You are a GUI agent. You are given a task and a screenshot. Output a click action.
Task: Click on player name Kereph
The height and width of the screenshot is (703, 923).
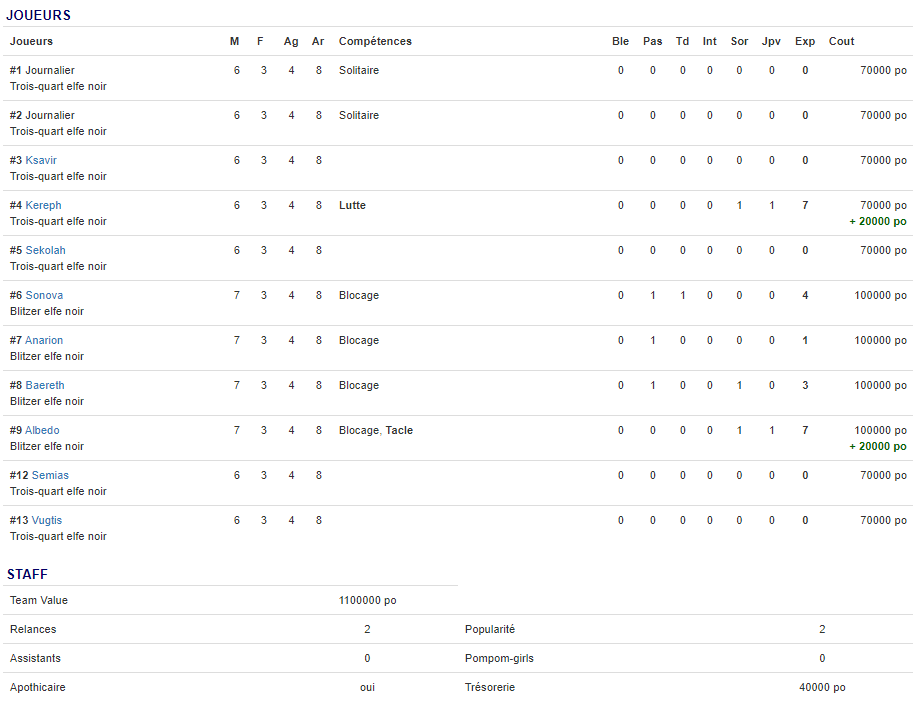tap(43, 205)
